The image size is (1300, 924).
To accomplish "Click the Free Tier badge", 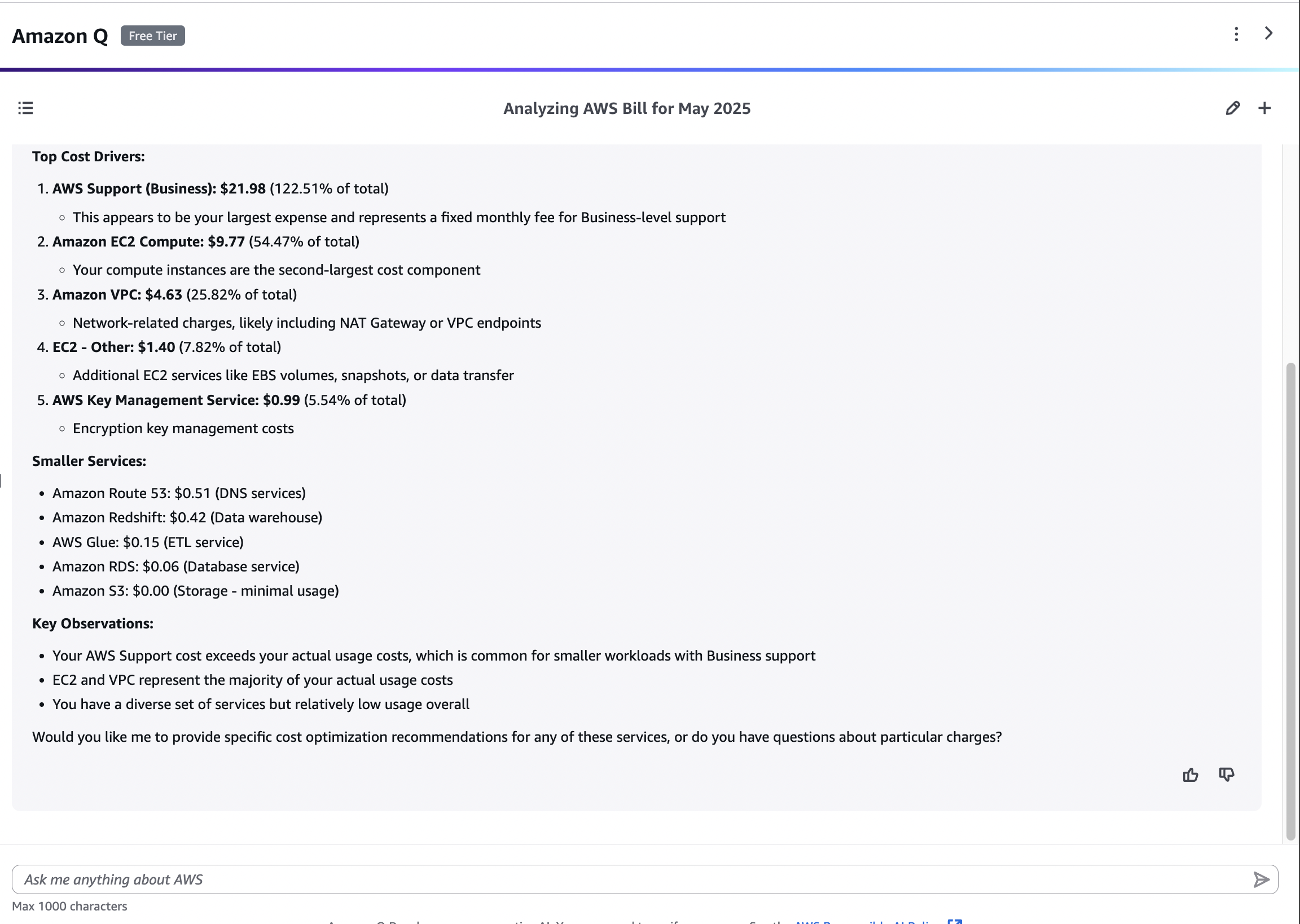I will tap(152, 36).
